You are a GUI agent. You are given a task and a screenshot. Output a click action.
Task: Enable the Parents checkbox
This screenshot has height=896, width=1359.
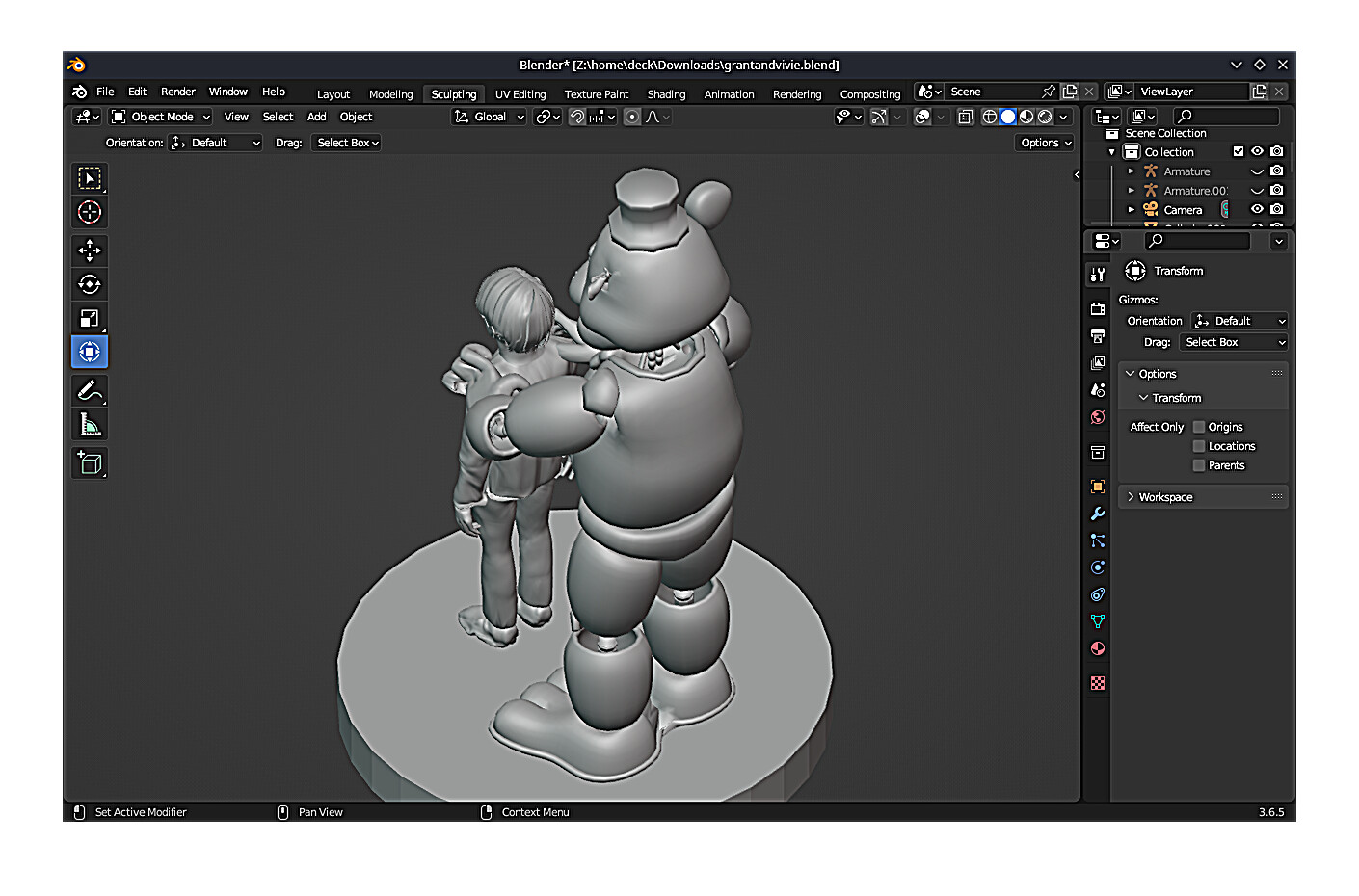[x=1199, y=465]
